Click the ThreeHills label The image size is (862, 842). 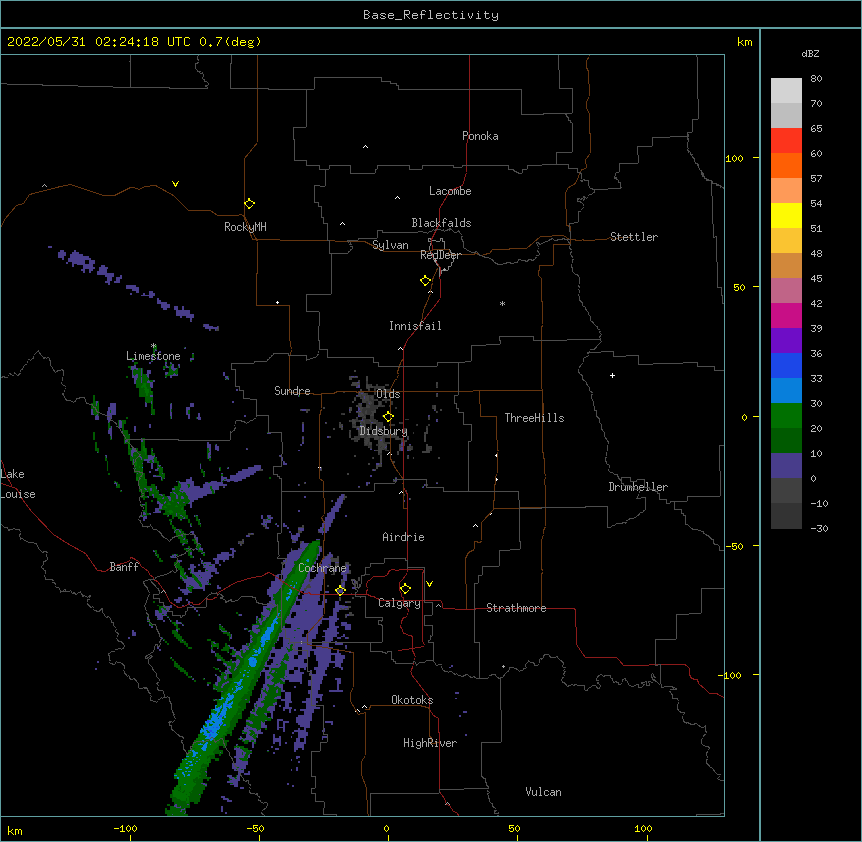(x=534, y=418)
